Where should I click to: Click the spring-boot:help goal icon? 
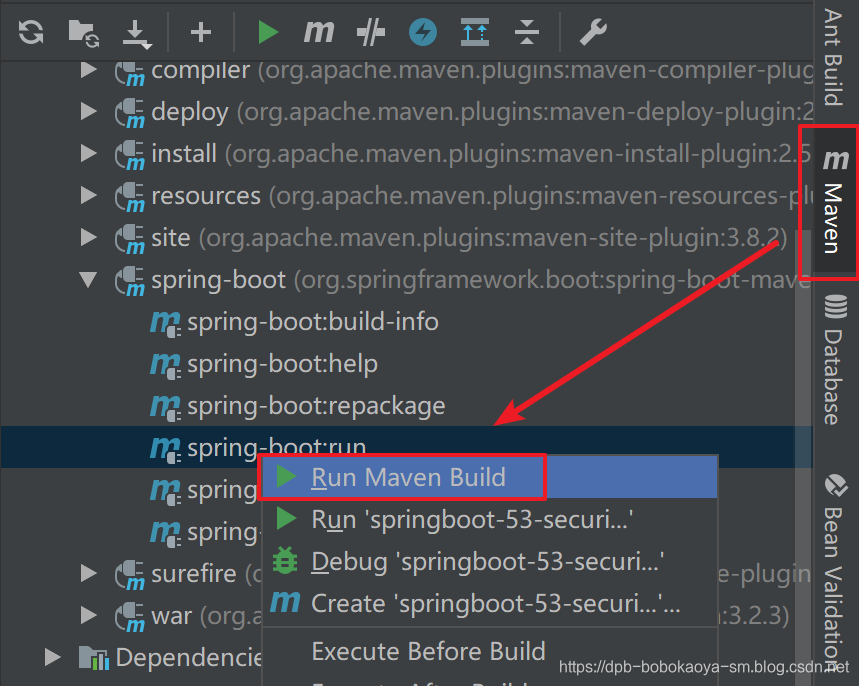tap(165, 365)
